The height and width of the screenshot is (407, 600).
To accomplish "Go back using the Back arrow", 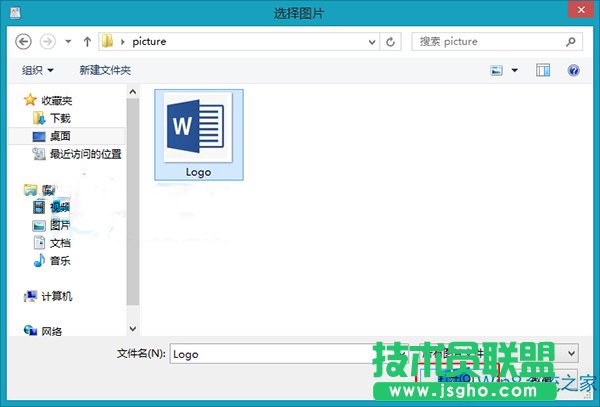I will [23, 41].
